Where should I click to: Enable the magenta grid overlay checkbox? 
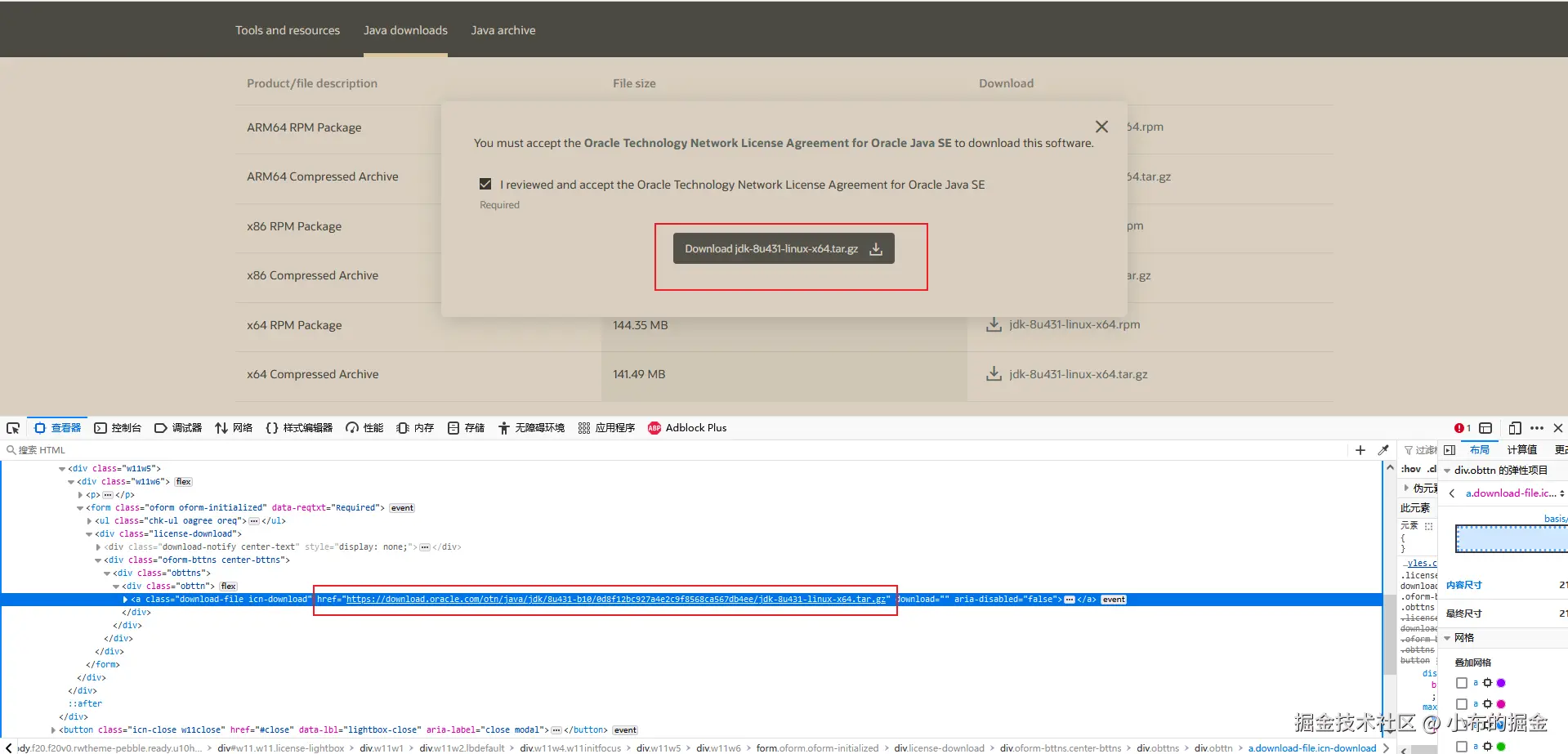[1462, 703]
